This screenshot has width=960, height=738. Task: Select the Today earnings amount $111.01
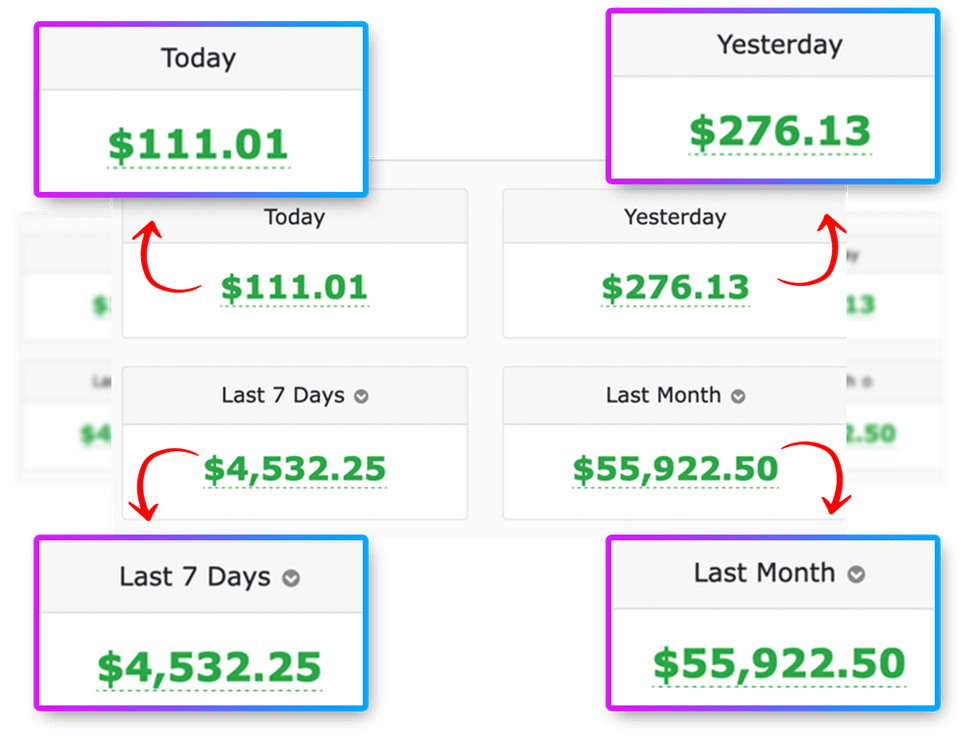[294, 287]
